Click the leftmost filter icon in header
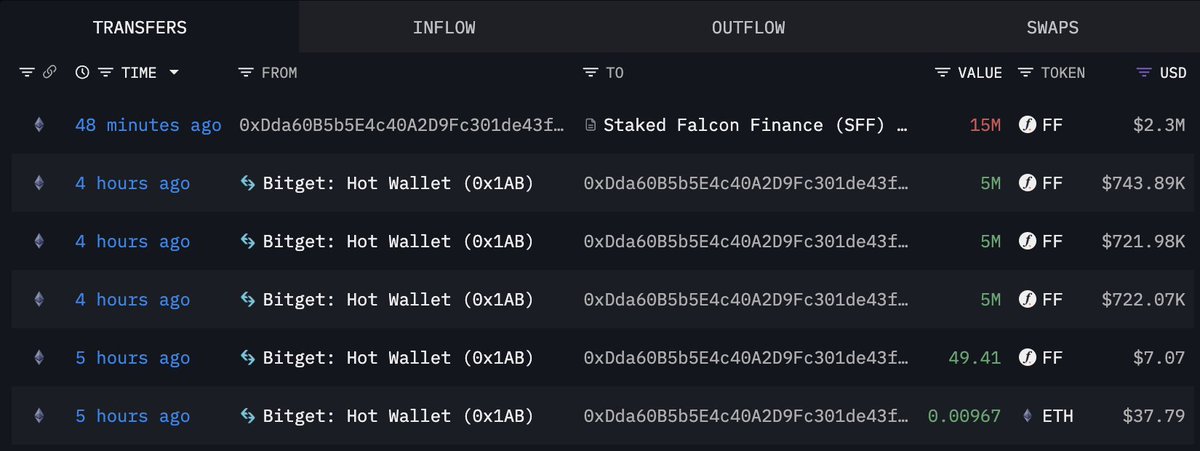This screenshot has width=1200, height=451. (27, 73)
